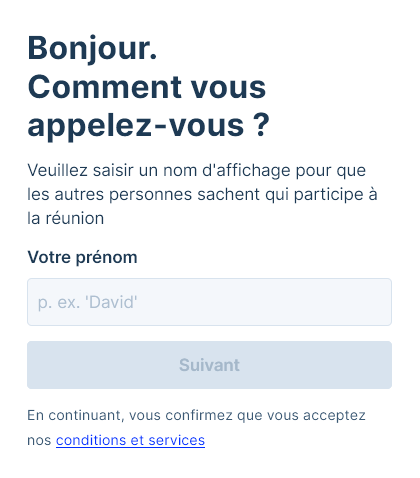Click the 'Votre prénom' text input field

point(209,302)
